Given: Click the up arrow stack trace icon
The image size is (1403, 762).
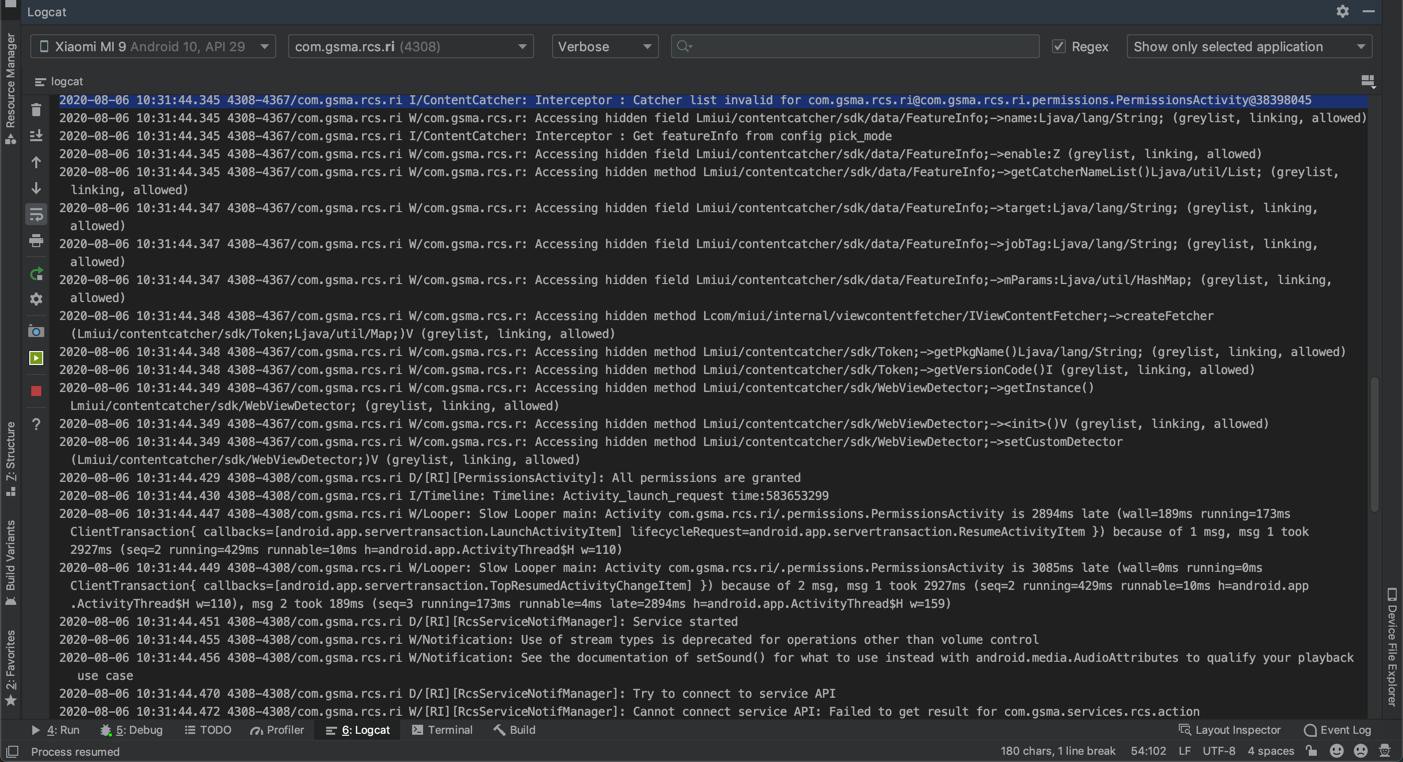Looking at the screenshot, I should coord(36,162).
